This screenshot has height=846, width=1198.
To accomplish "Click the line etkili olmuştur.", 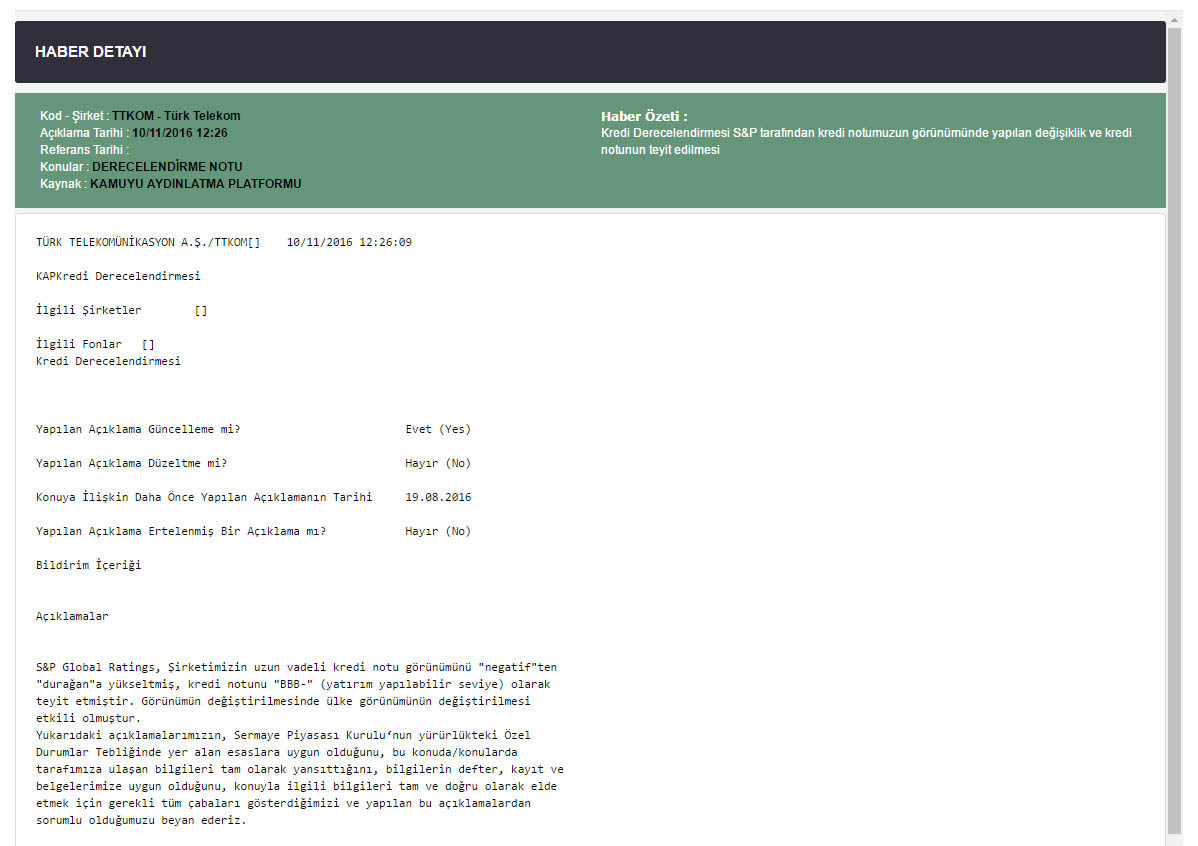I will (89, 718).
